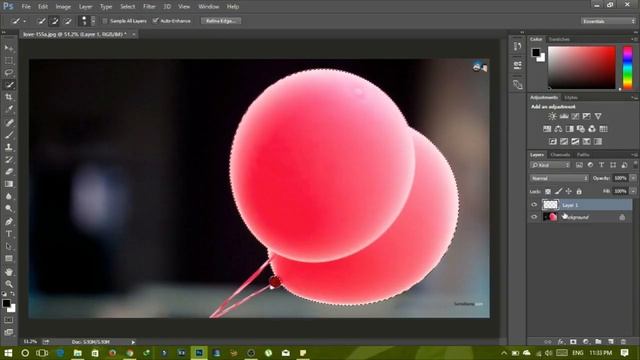Select the Blur tool
Viewport: 640px width, 360px height.
coord(9,196)
